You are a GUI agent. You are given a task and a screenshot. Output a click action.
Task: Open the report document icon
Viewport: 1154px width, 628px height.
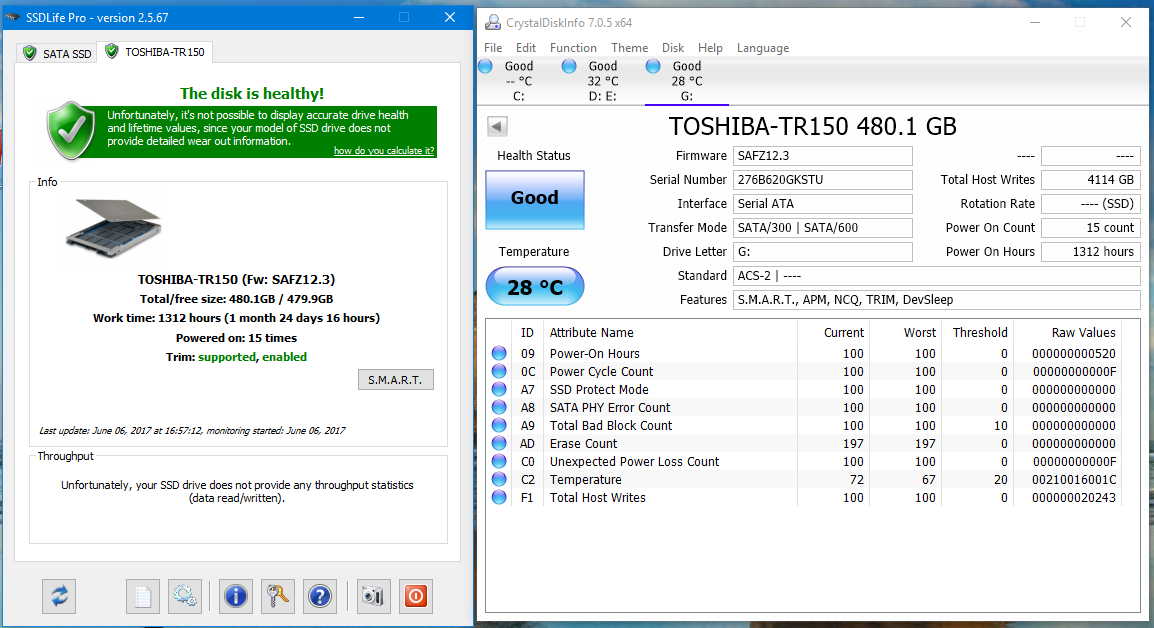coord(143,596)
